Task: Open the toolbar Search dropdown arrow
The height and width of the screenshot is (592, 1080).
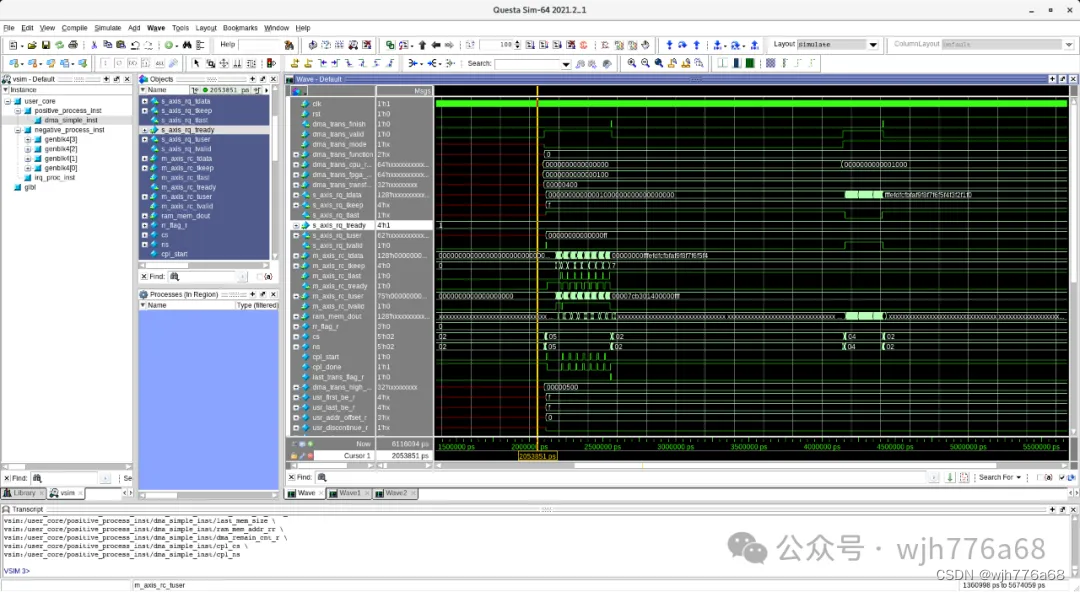Action: 566,63
